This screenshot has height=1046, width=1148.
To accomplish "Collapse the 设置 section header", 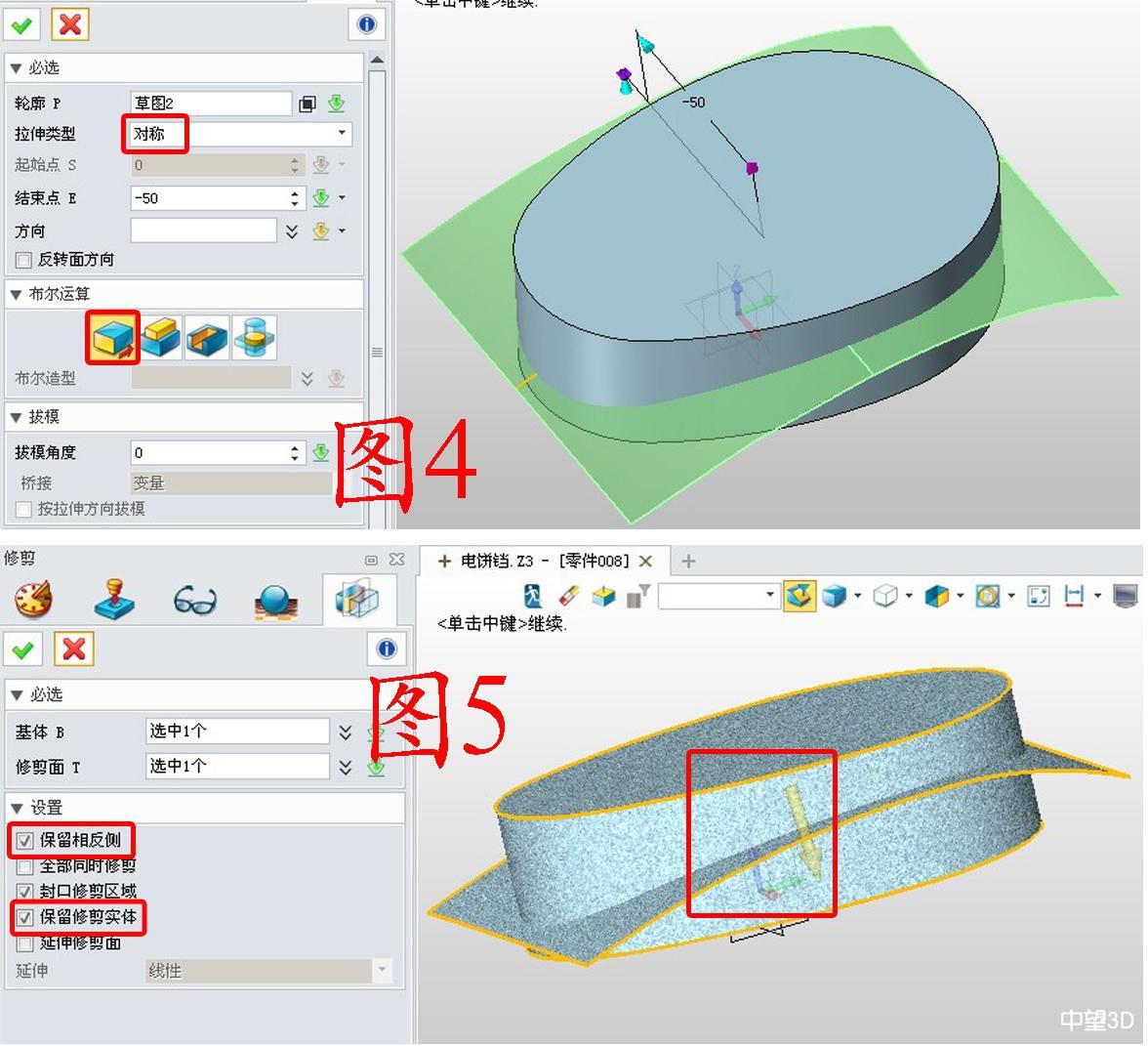I will pyautogui.click(x=17, y=808).
